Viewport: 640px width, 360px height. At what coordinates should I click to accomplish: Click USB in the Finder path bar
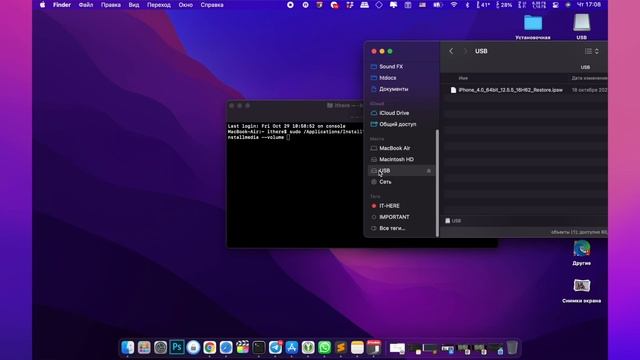pyautogui.click(x=453, y=221)
